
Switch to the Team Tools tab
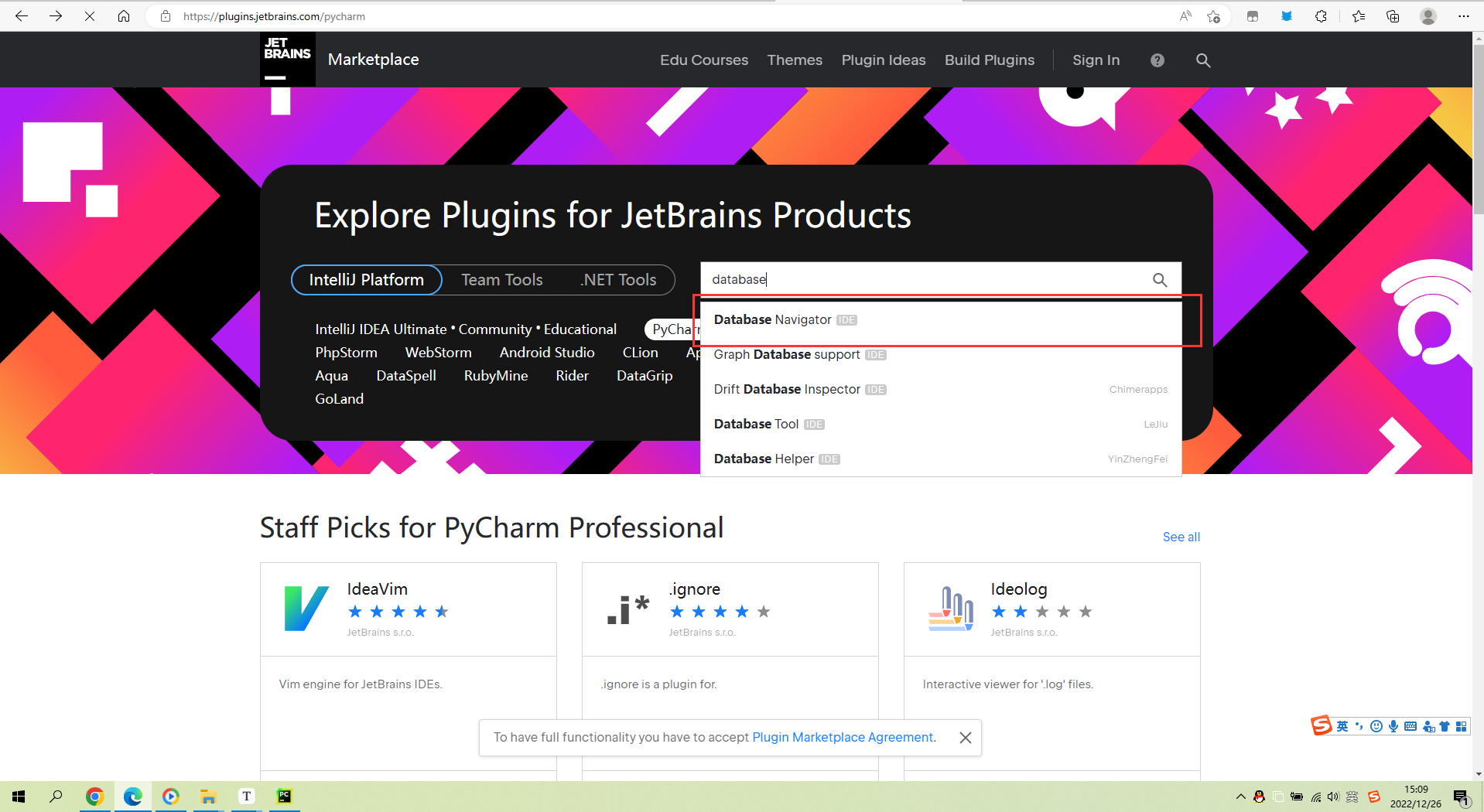coord(502,280)
